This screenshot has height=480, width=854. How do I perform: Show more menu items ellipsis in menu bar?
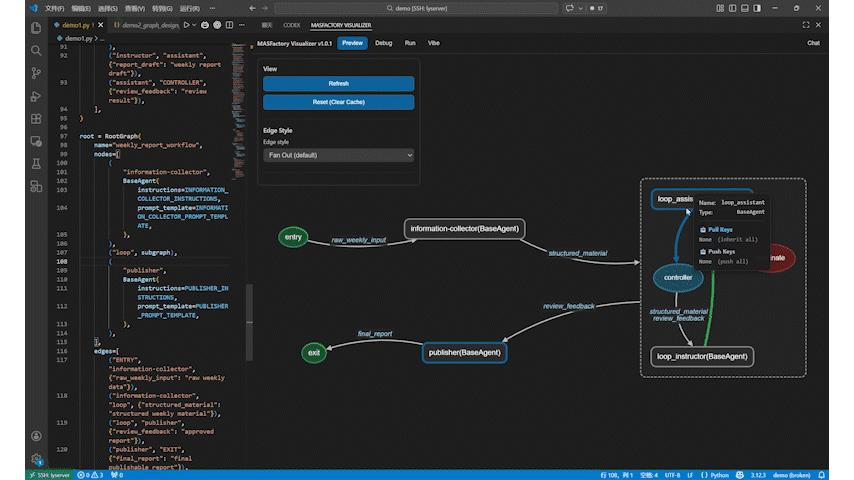pyautogui.click(x=212, y=8)
